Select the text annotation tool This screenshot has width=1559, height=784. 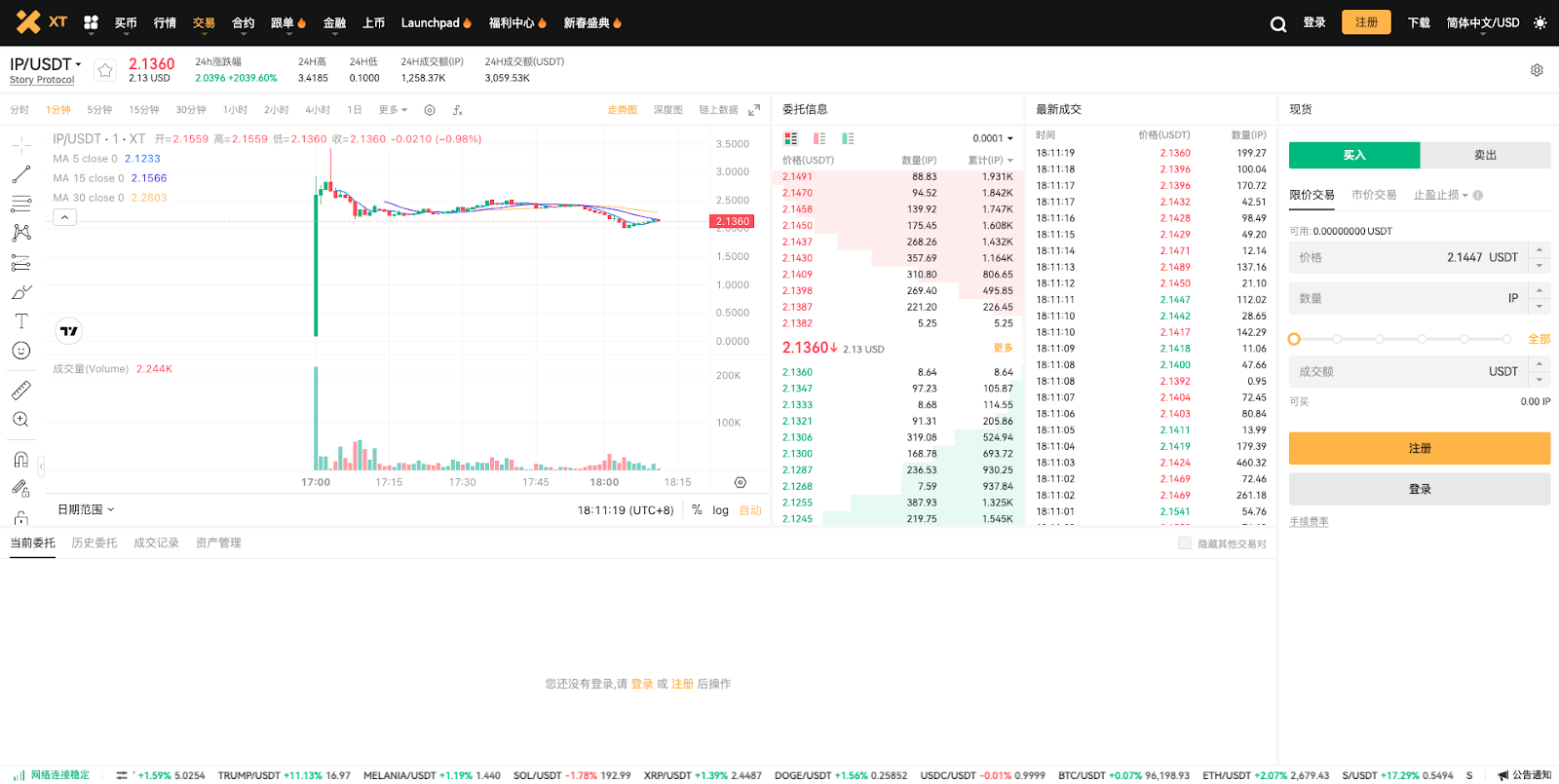click(x=21, y=321)
